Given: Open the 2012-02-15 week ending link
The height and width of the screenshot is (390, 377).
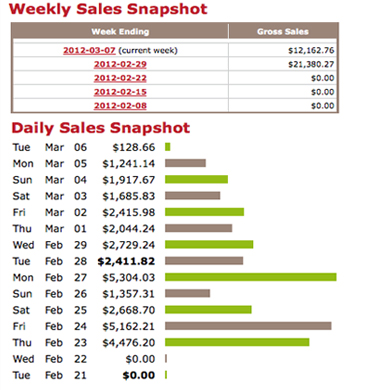Looking at the screenshot, I should [120, 92].
